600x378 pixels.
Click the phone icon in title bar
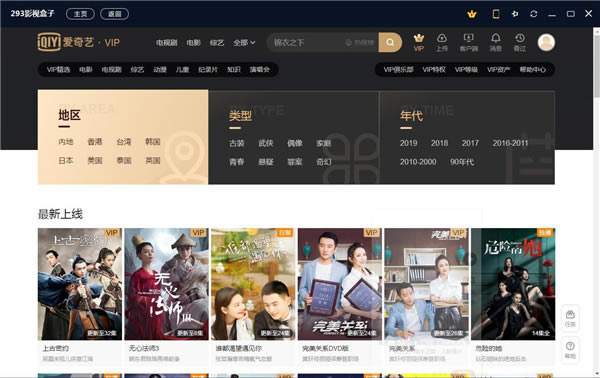[496, 14]
